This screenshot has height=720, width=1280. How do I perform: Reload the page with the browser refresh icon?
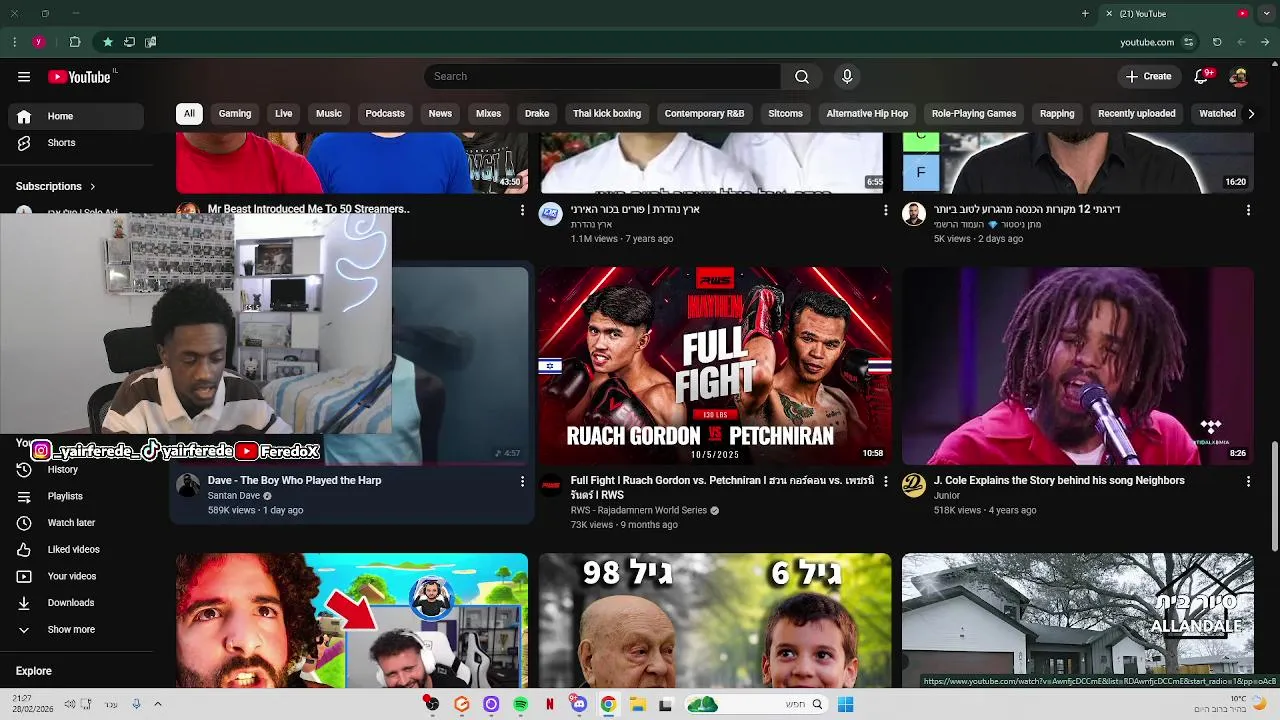[1217, 42]
